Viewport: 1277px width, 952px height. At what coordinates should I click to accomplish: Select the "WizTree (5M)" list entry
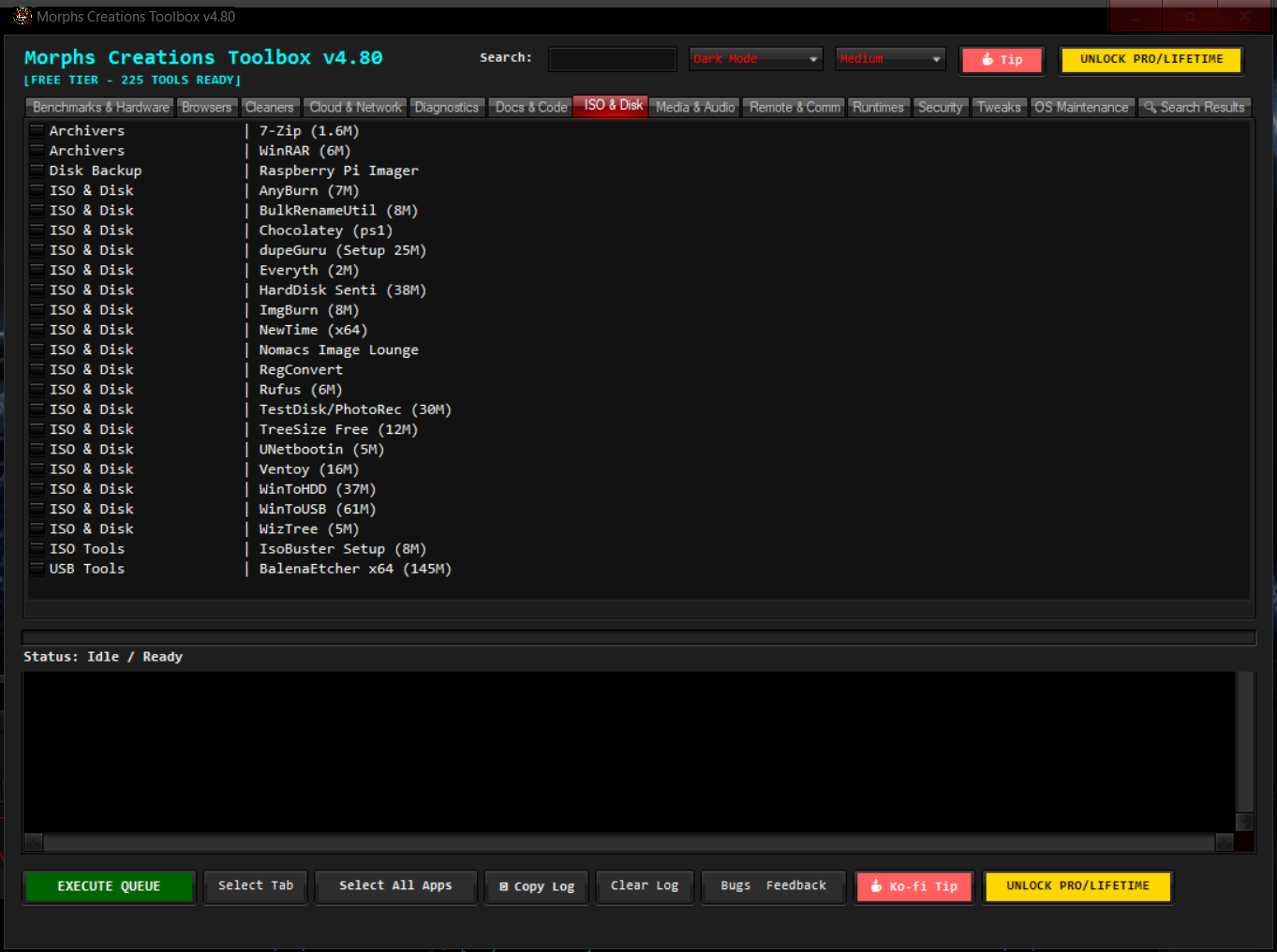pos(309,528)
